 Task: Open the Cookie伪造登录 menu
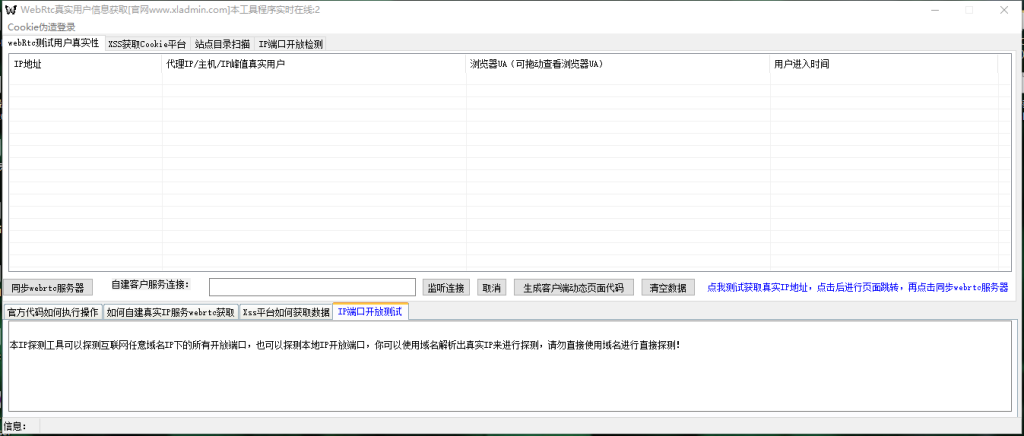click(40, 27)
